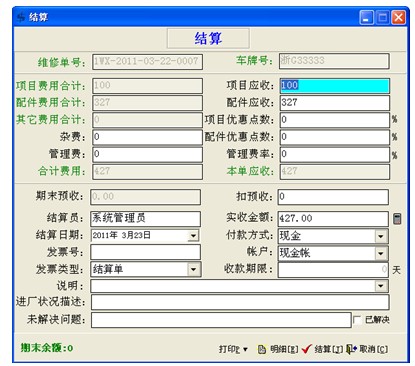Click the 明细 details document icon

click(x=262, y=349)
